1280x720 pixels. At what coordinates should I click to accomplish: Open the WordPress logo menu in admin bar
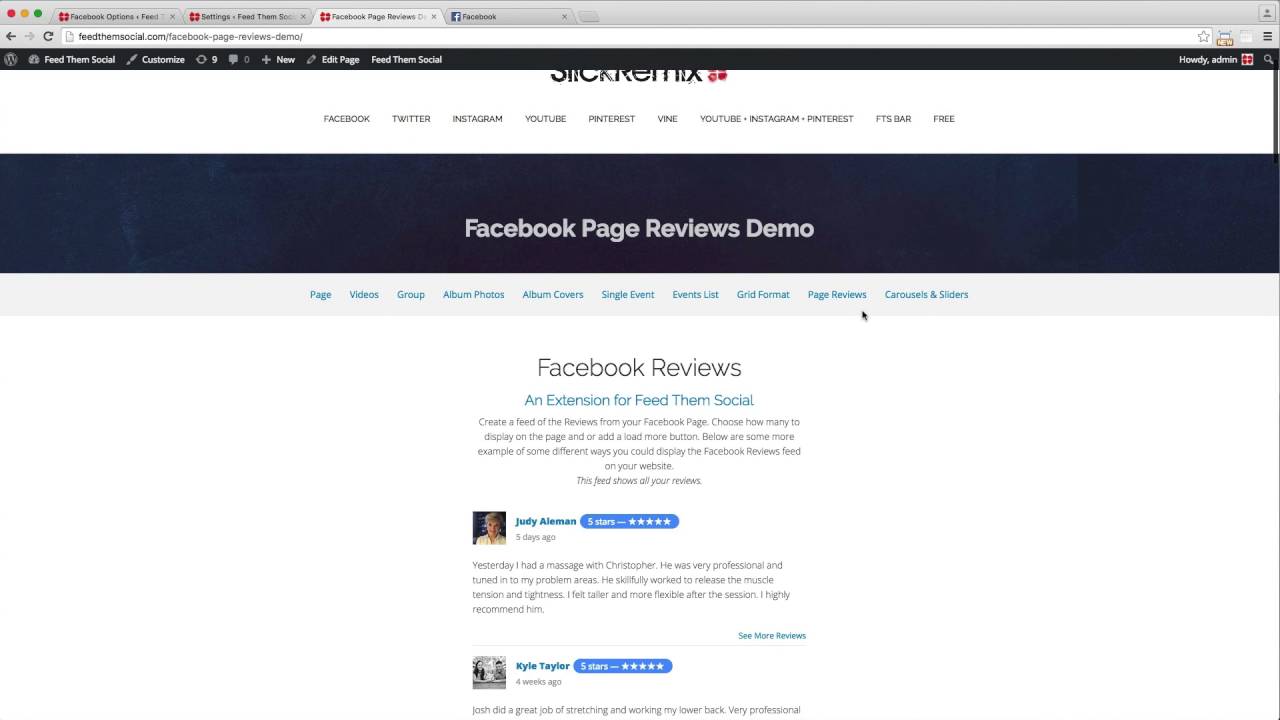[11, 59]
